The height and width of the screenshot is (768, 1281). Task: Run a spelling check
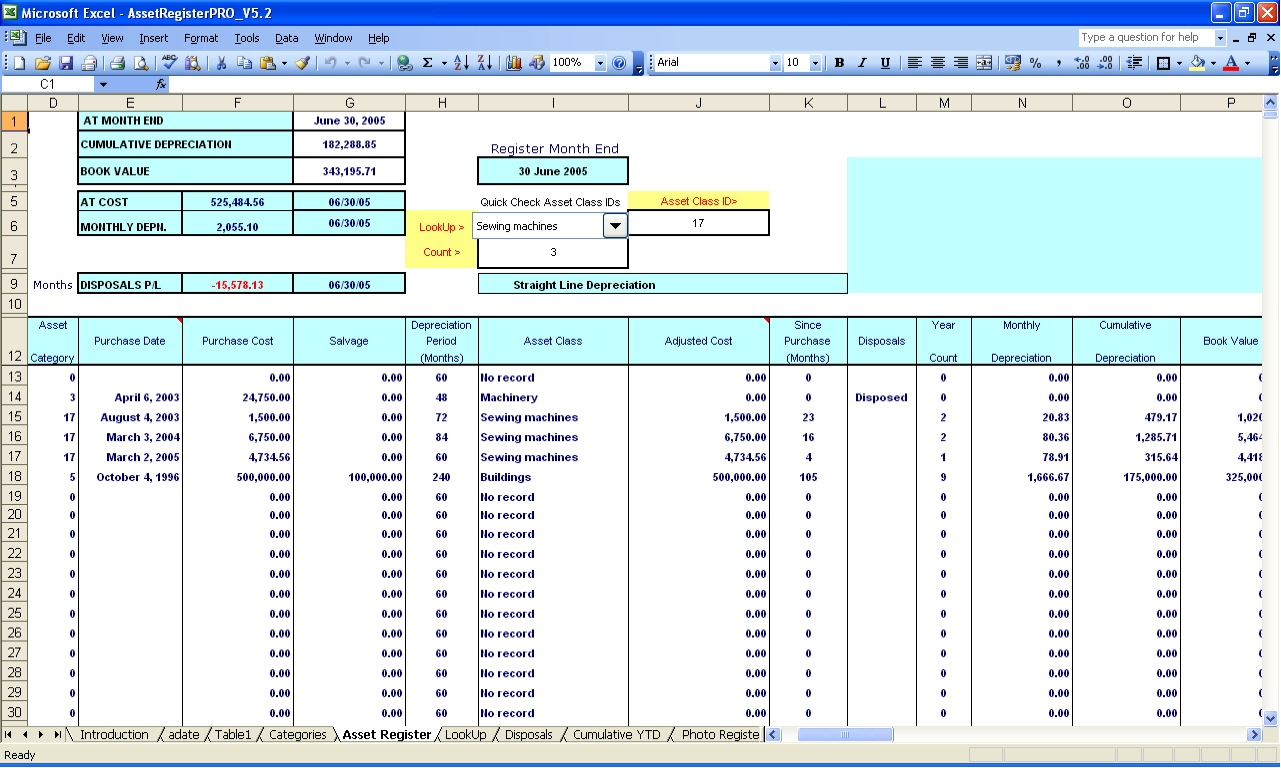click(169, 63)
